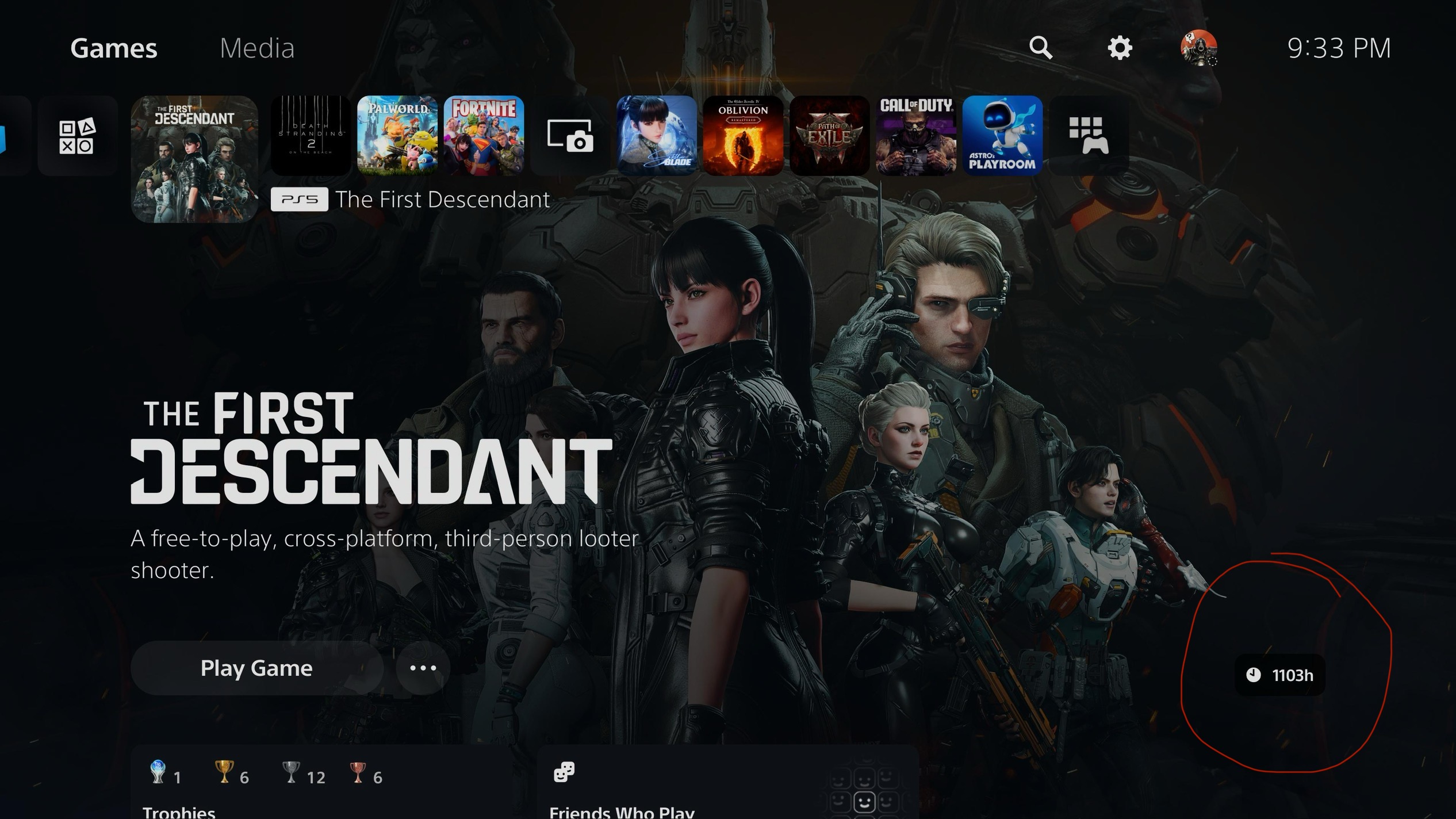Select the Palworld game tile
This screenshot has height=819, width=1456.
click(397, 136)
